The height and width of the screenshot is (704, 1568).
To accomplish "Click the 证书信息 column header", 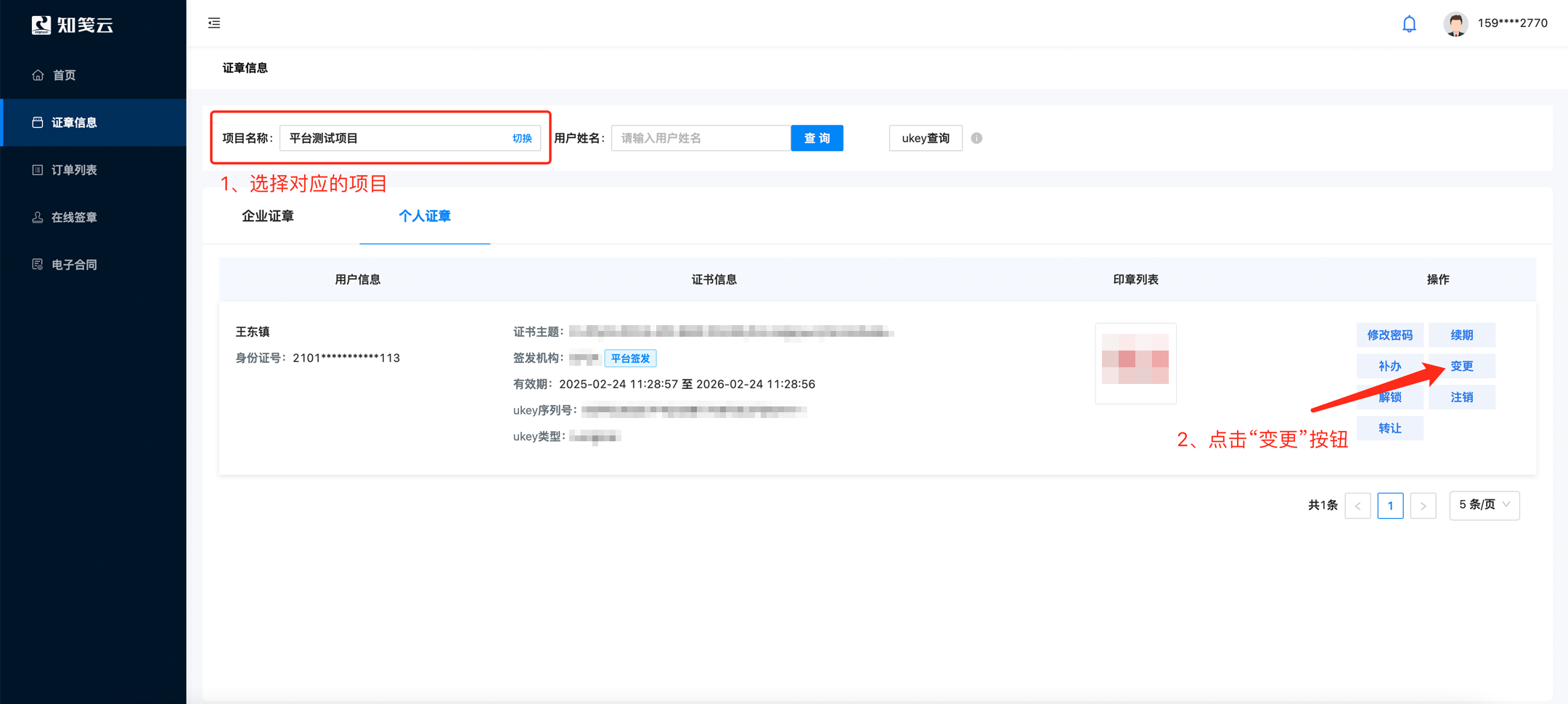I will tap(714, 279).
